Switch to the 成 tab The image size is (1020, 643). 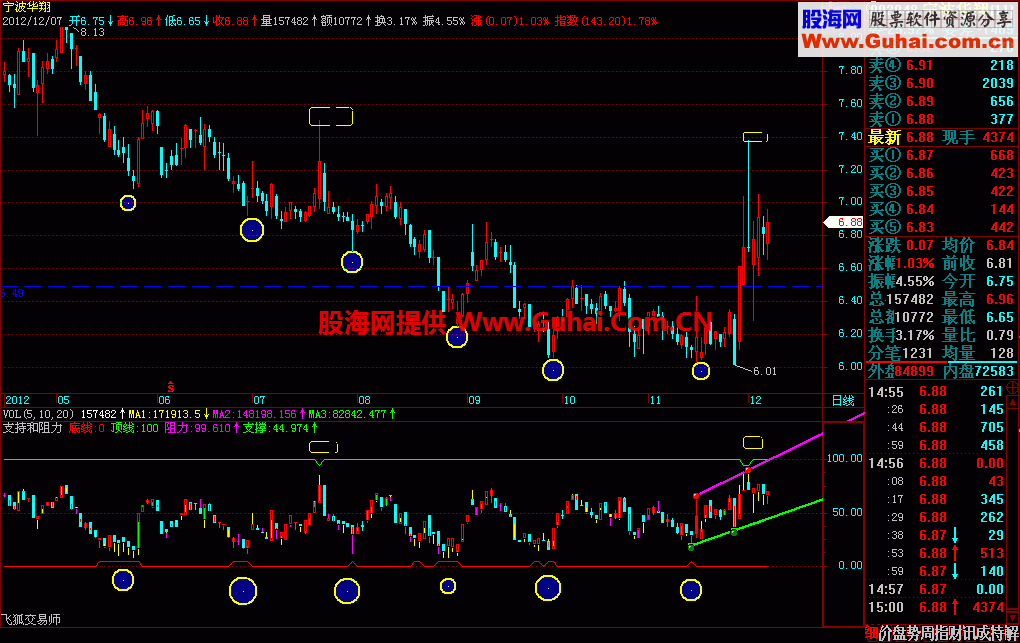(x=984, y=633)
